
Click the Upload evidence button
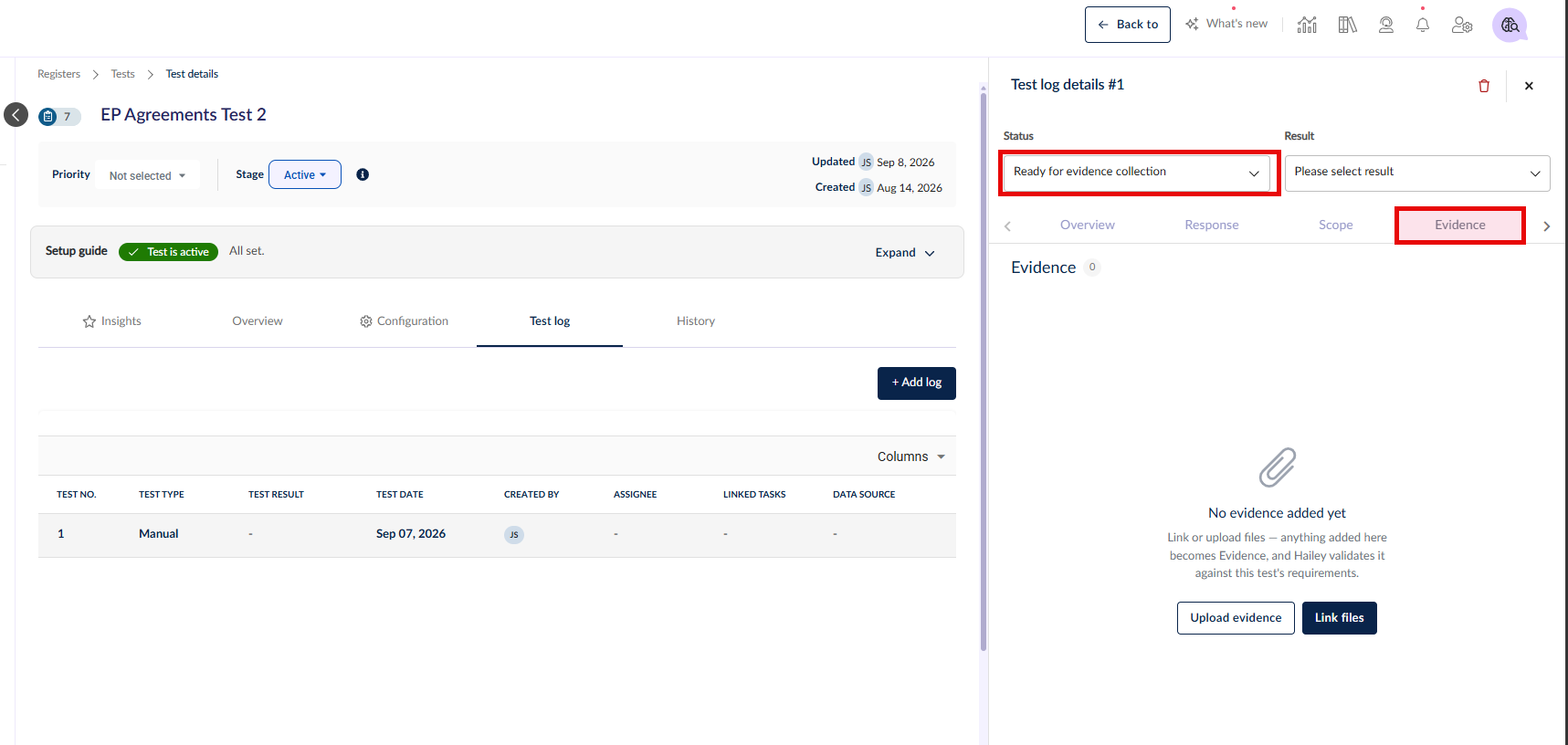[x=1236, y=618]
